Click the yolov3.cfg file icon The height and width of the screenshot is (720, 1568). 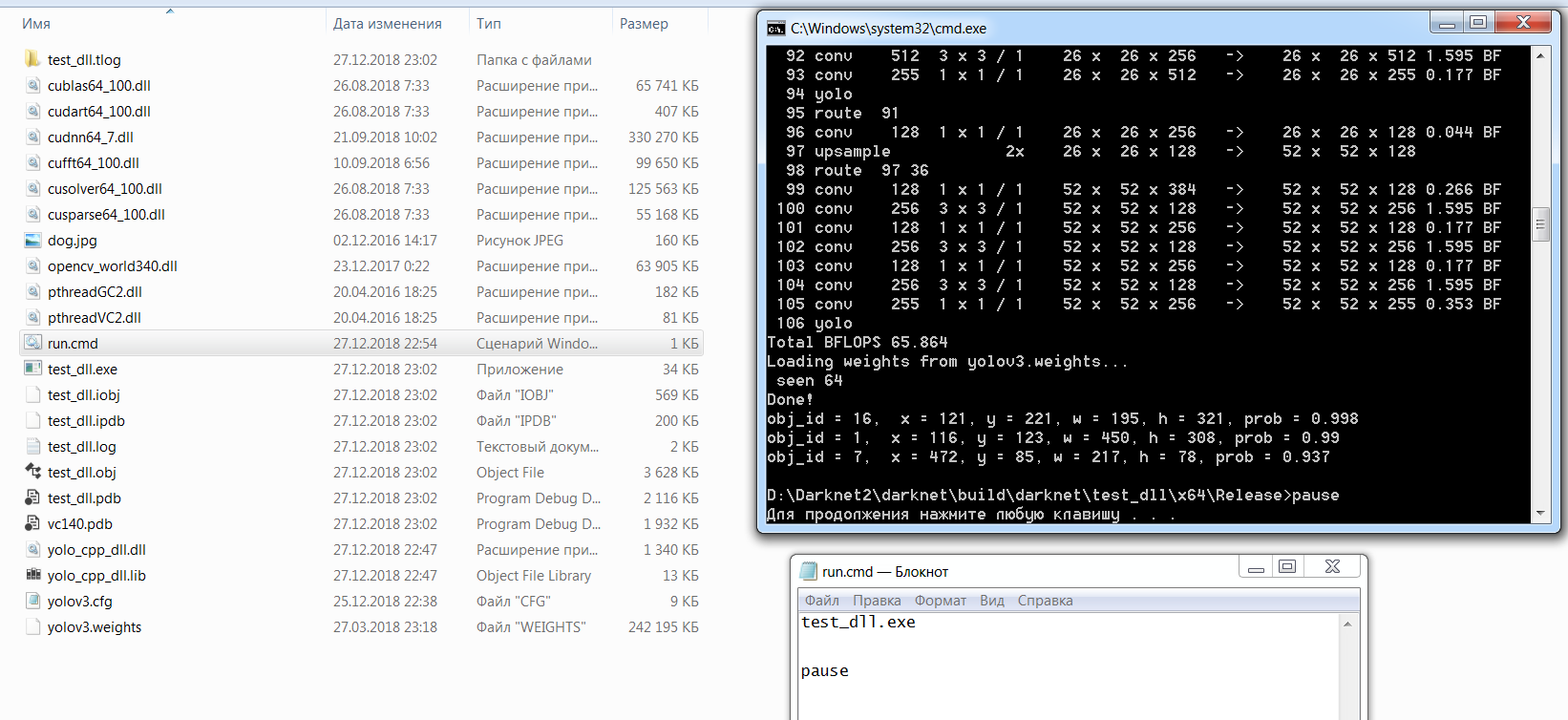tap(32, 601)
